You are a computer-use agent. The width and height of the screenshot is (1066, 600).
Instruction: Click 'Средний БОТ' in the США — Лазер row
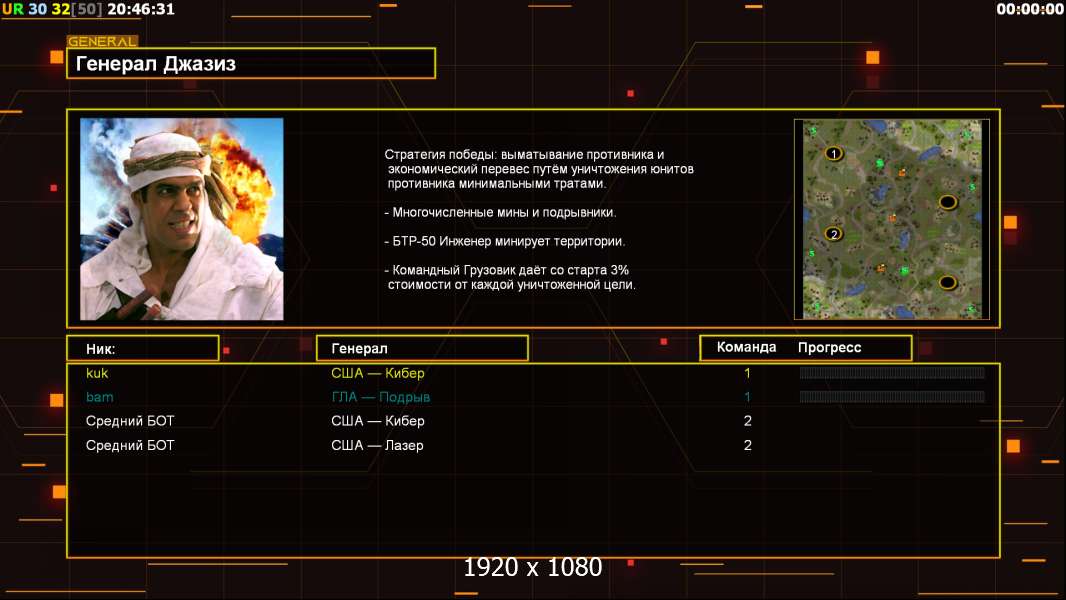coord(130,446)
